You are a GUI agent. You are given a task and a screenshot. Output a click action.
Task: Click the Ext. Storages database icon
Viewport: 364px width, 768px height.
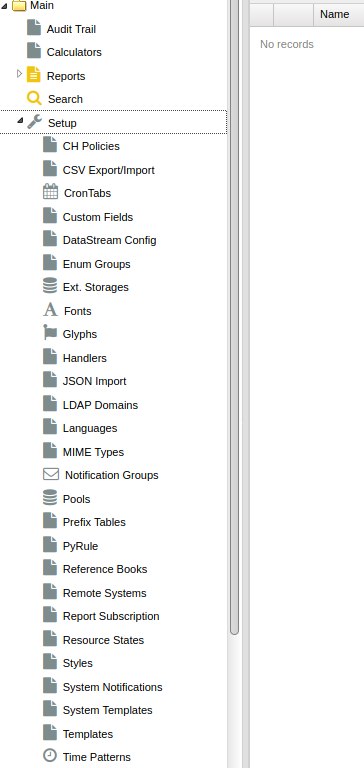(x=50, y=286)
